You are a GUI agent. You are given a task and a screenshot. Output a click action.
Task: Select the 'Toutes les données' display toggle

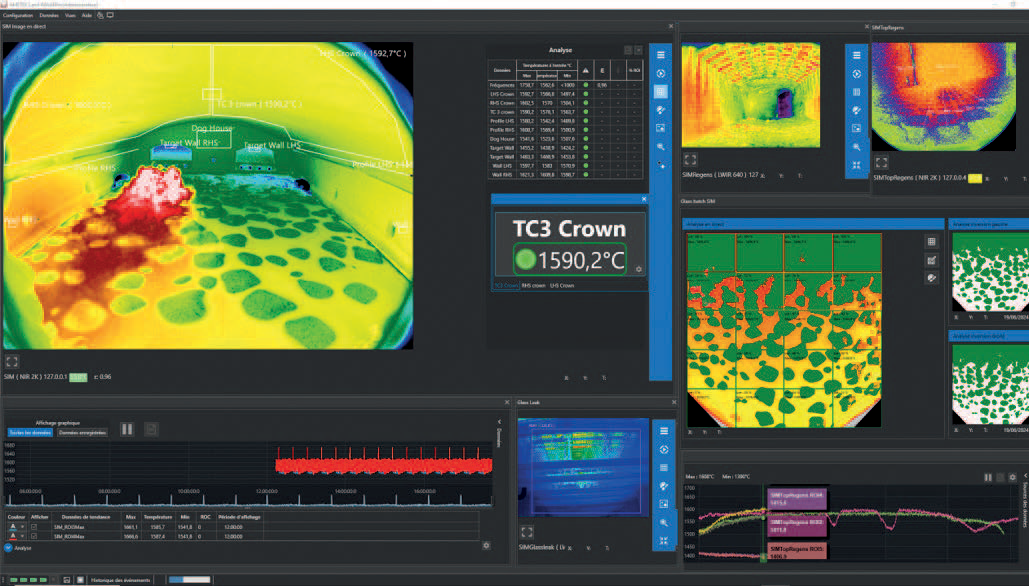(x=30, y=433)
